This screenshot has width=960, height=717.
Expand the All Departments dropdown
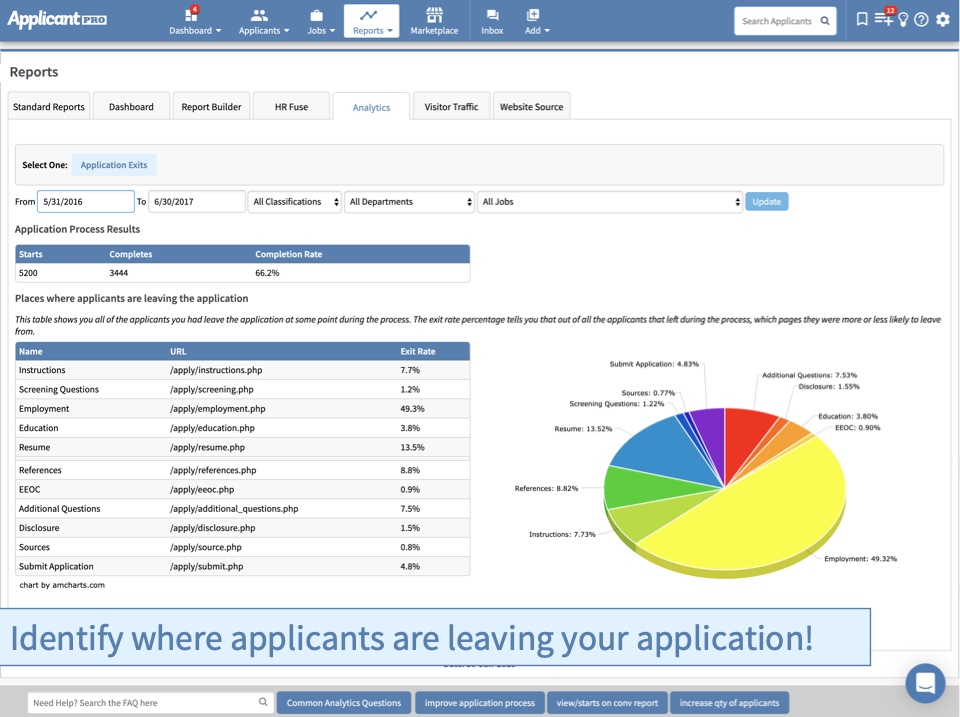click(409, 201)
